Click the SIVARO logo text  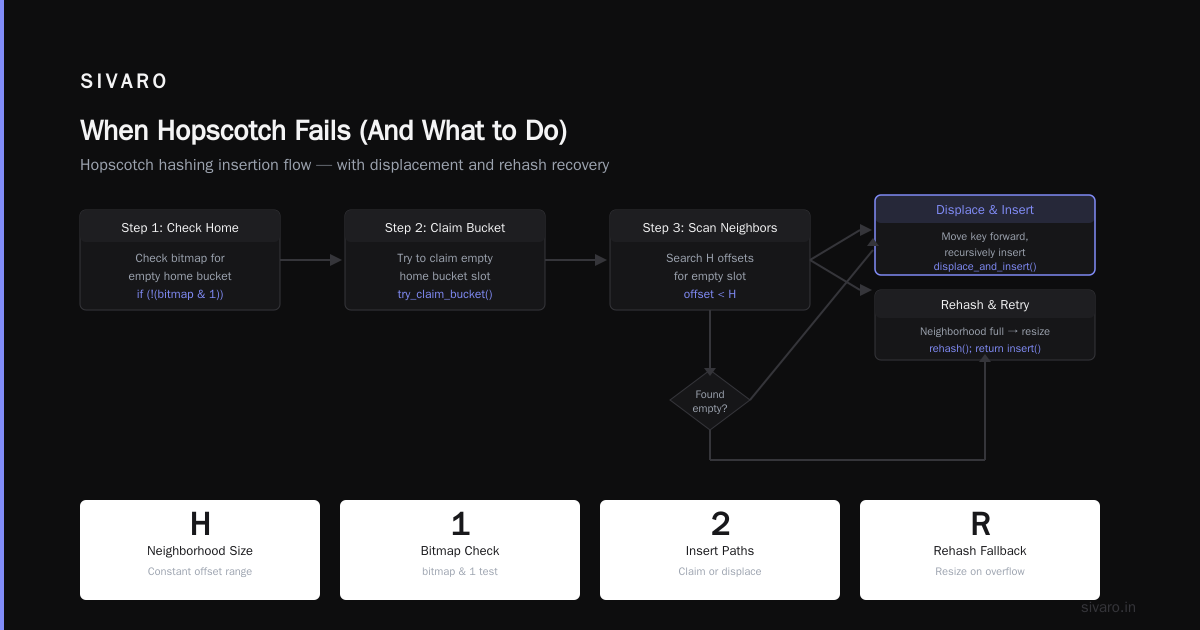(124, 82)
